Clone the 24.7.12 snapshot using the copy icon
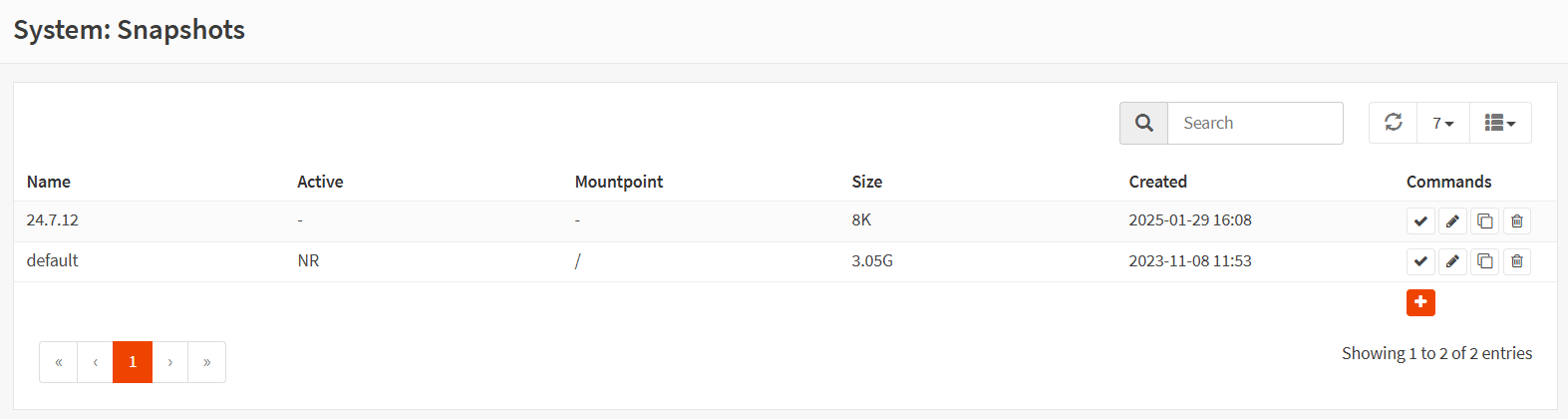Viewport: 1568px width, 419px height. tap(1484, 221)
